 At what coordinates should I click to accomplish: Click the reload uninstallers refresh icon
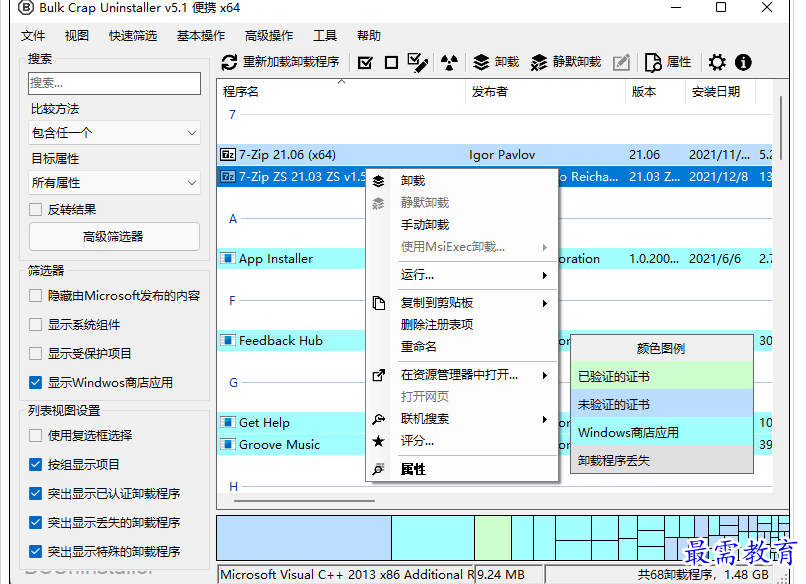229,62
